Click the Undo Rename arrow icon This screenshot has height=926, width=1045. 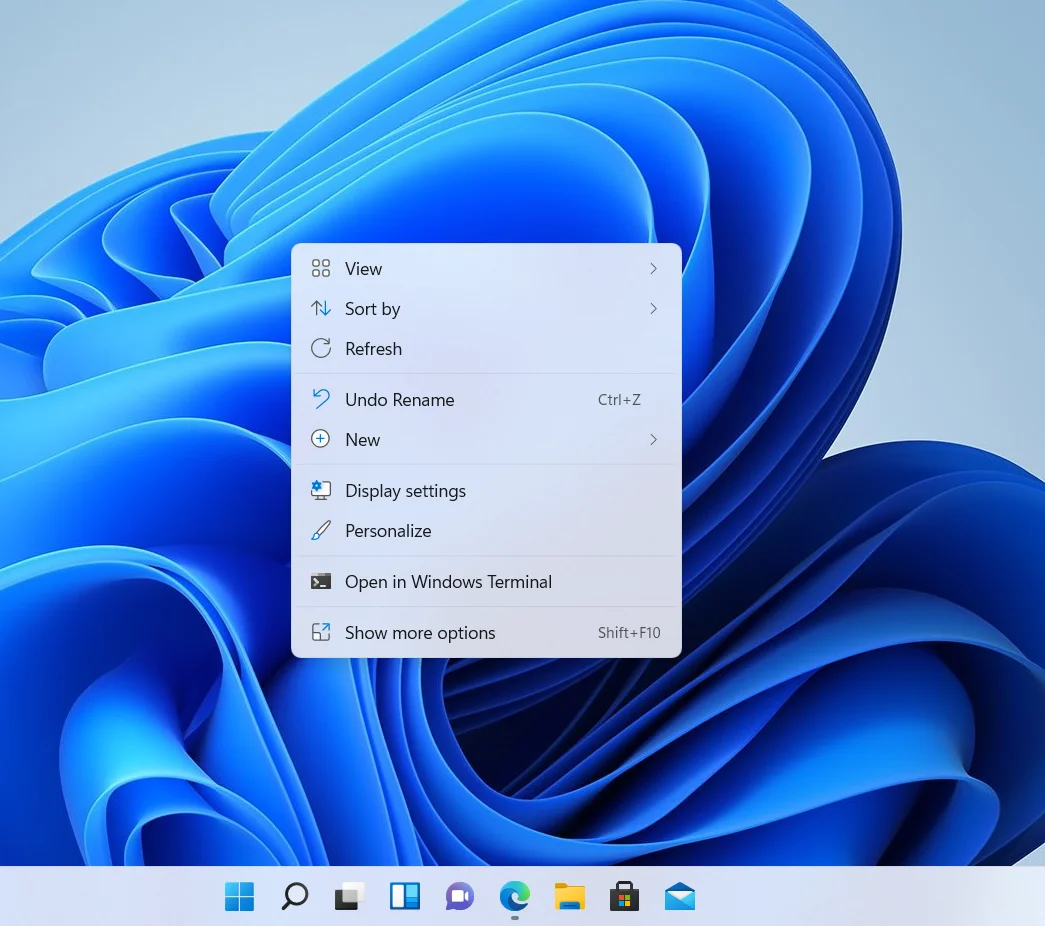click(321, 399)
